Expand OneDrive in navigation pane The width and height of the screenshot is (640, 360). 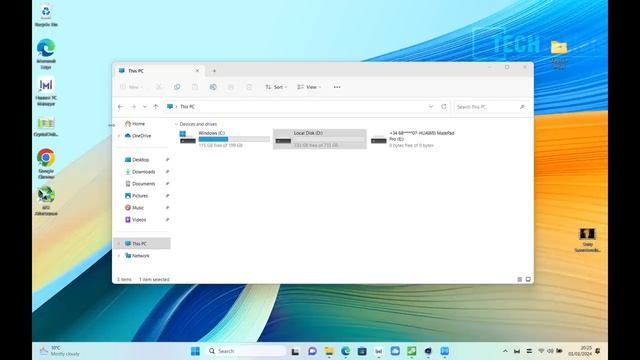tap(119, 136)
